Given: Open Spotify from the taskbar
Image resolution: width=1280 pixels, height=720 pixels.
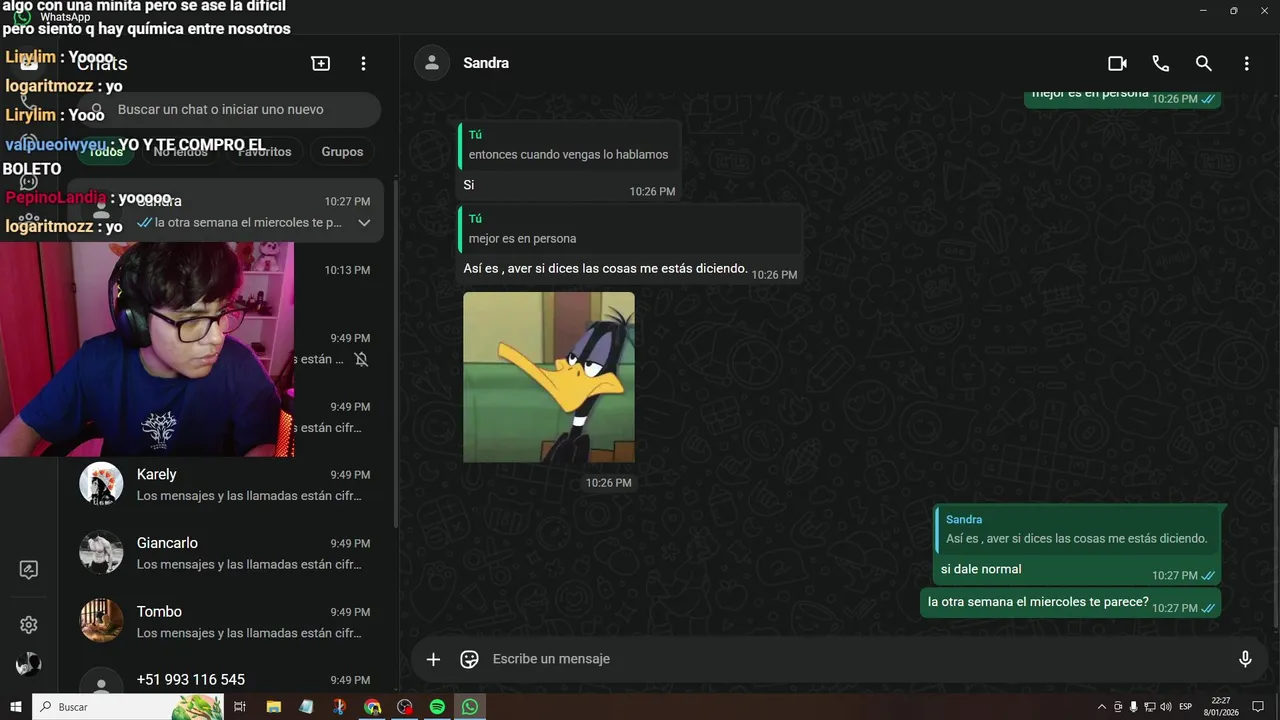Looking at the screenshot, I should click(x=437, y=707).
